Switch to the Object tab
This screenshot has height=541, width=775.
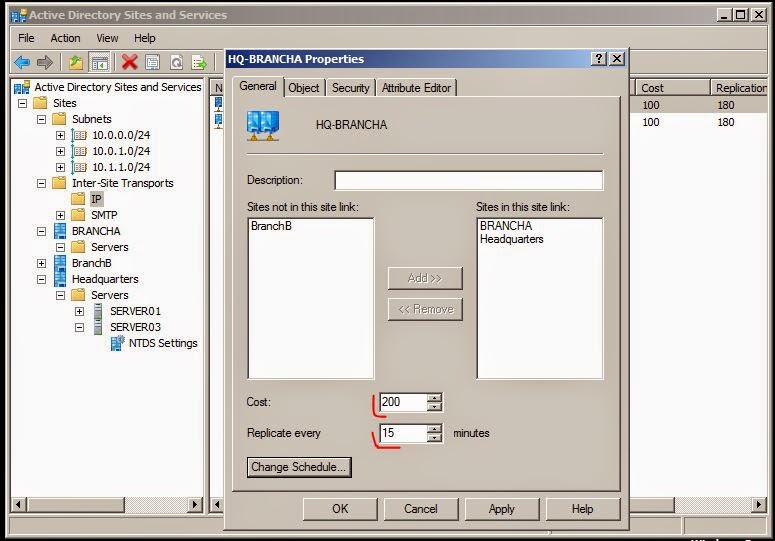point(303,88)
